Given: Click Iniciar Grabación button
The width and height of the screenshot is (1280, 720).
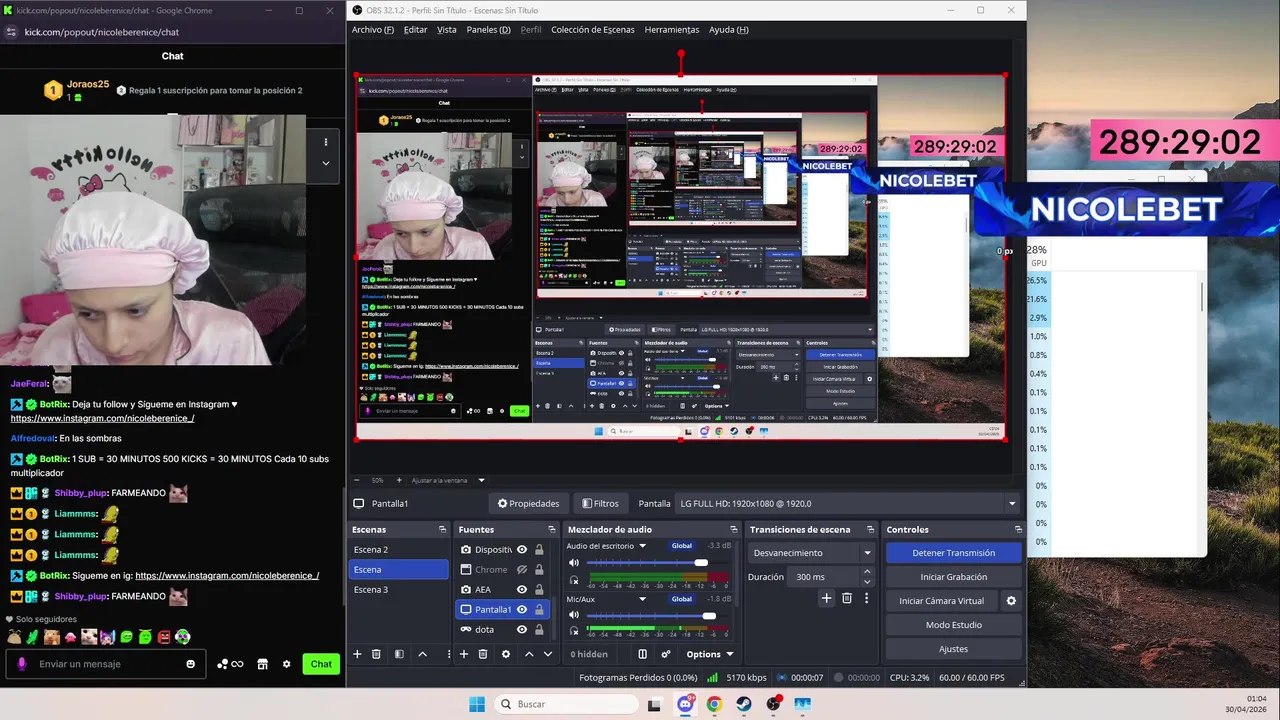Looking at the screenshot, I should [x=953, y=576].
